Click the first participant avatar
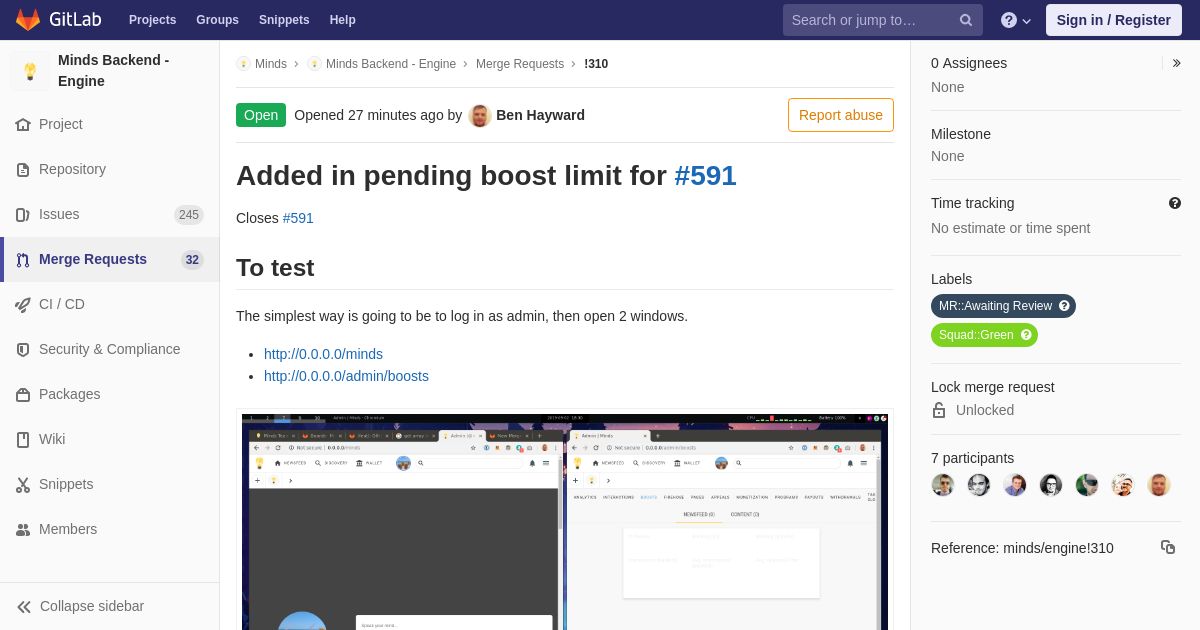The width and height of the screenshot is (1200, 630). (x=943, y=485)
